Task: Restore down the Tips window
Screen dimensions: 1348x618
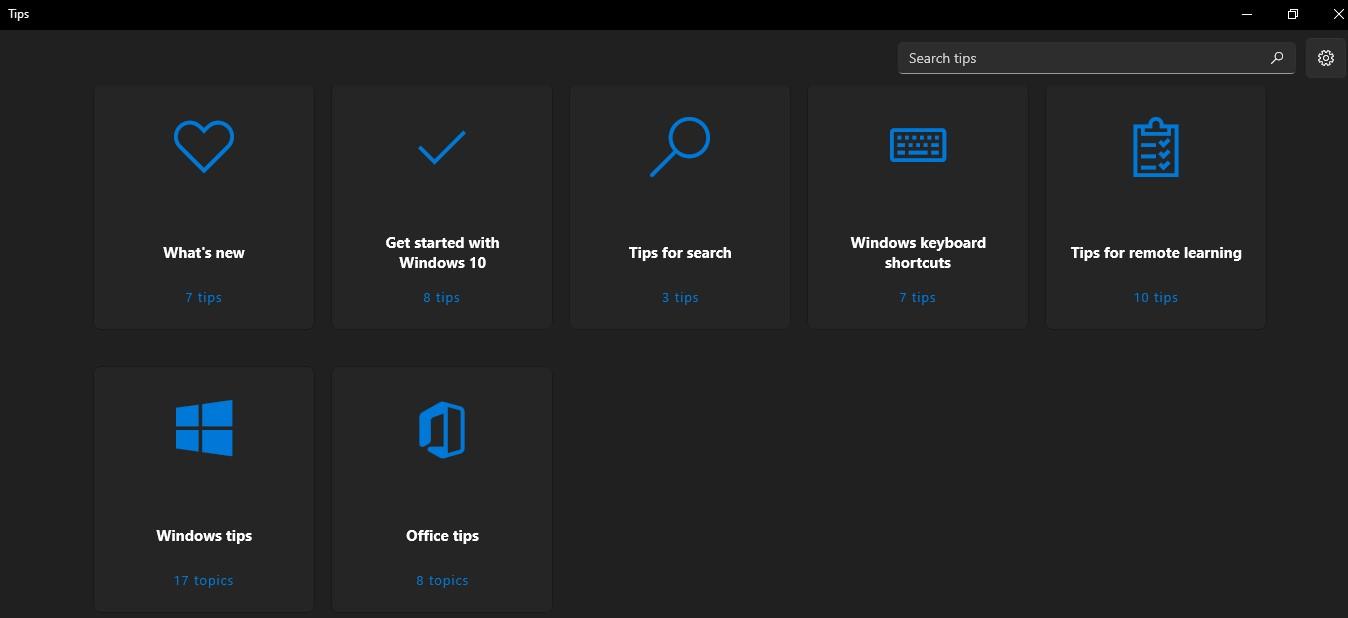Action: coord(1293,14)
